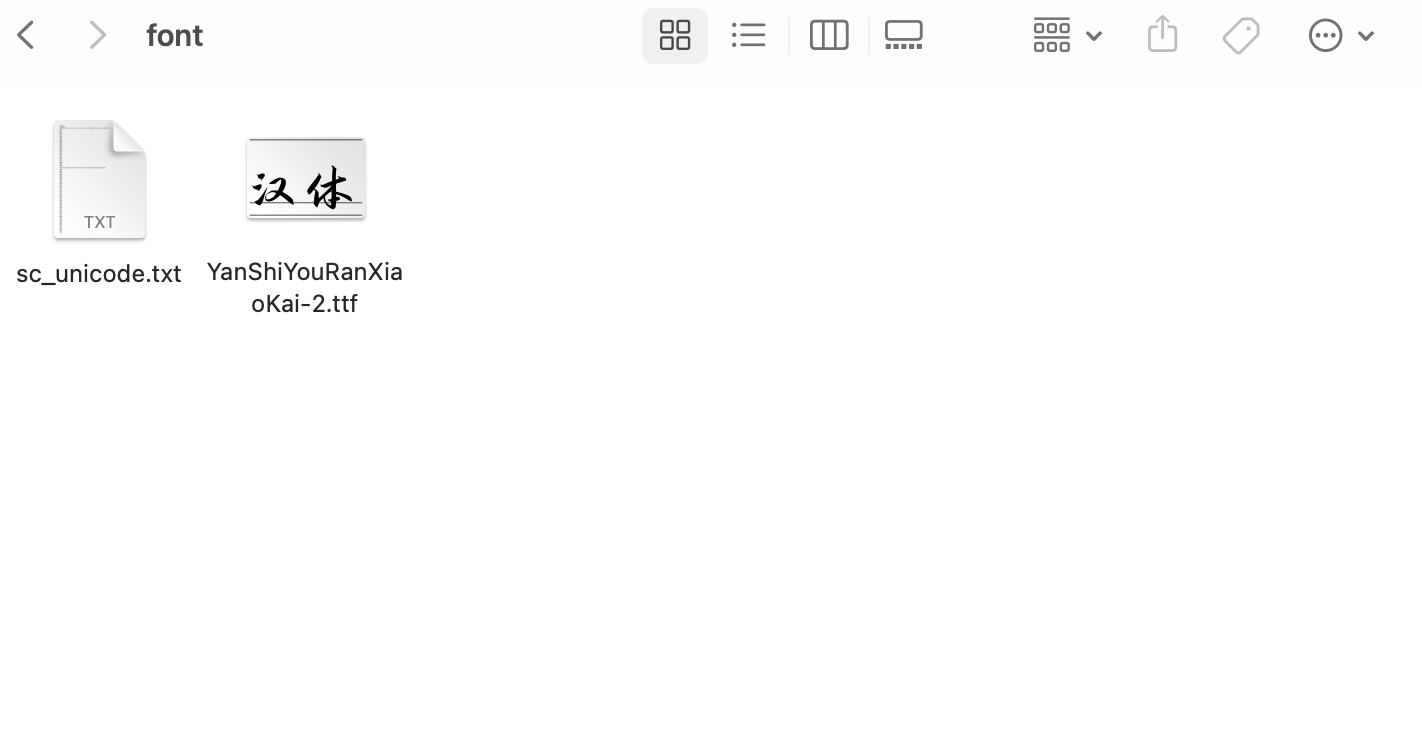Image resolution: width=1422 pixels, height=748 pixels.
Task: Click the YanShiYouRanXiaoKai-2.ttf filename label
Action: click(x=305, y=288)
